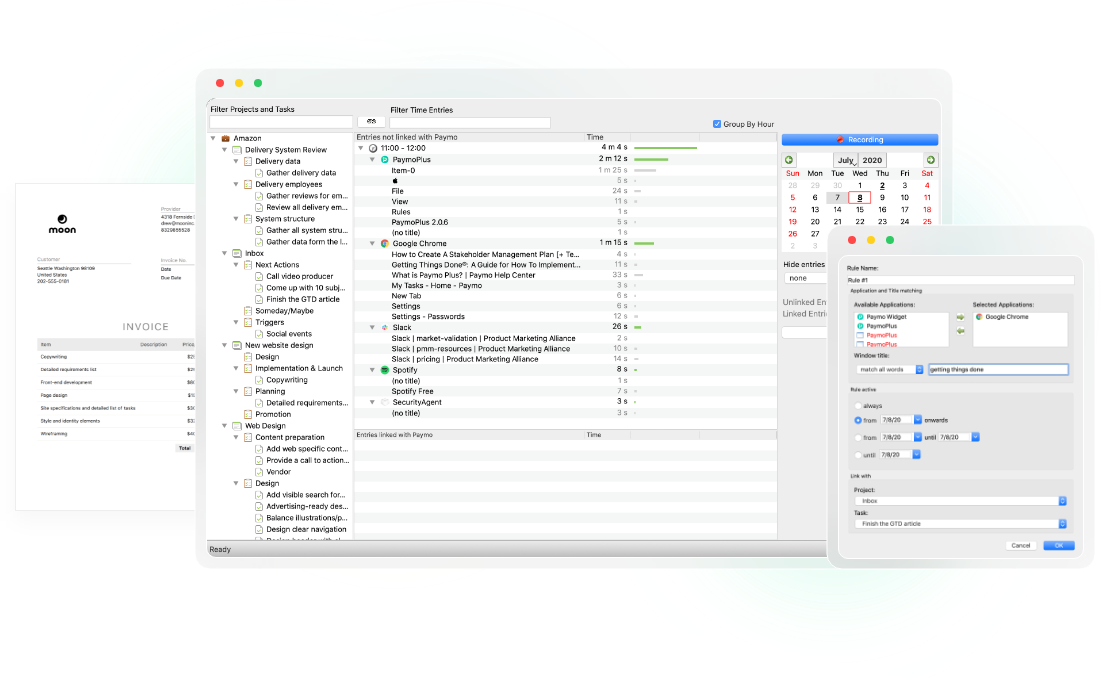Select the 'Spotify Free' time entry
The width and height of the screenshot is (1101, 681).
pyautogui.click(x=412, y=392)
